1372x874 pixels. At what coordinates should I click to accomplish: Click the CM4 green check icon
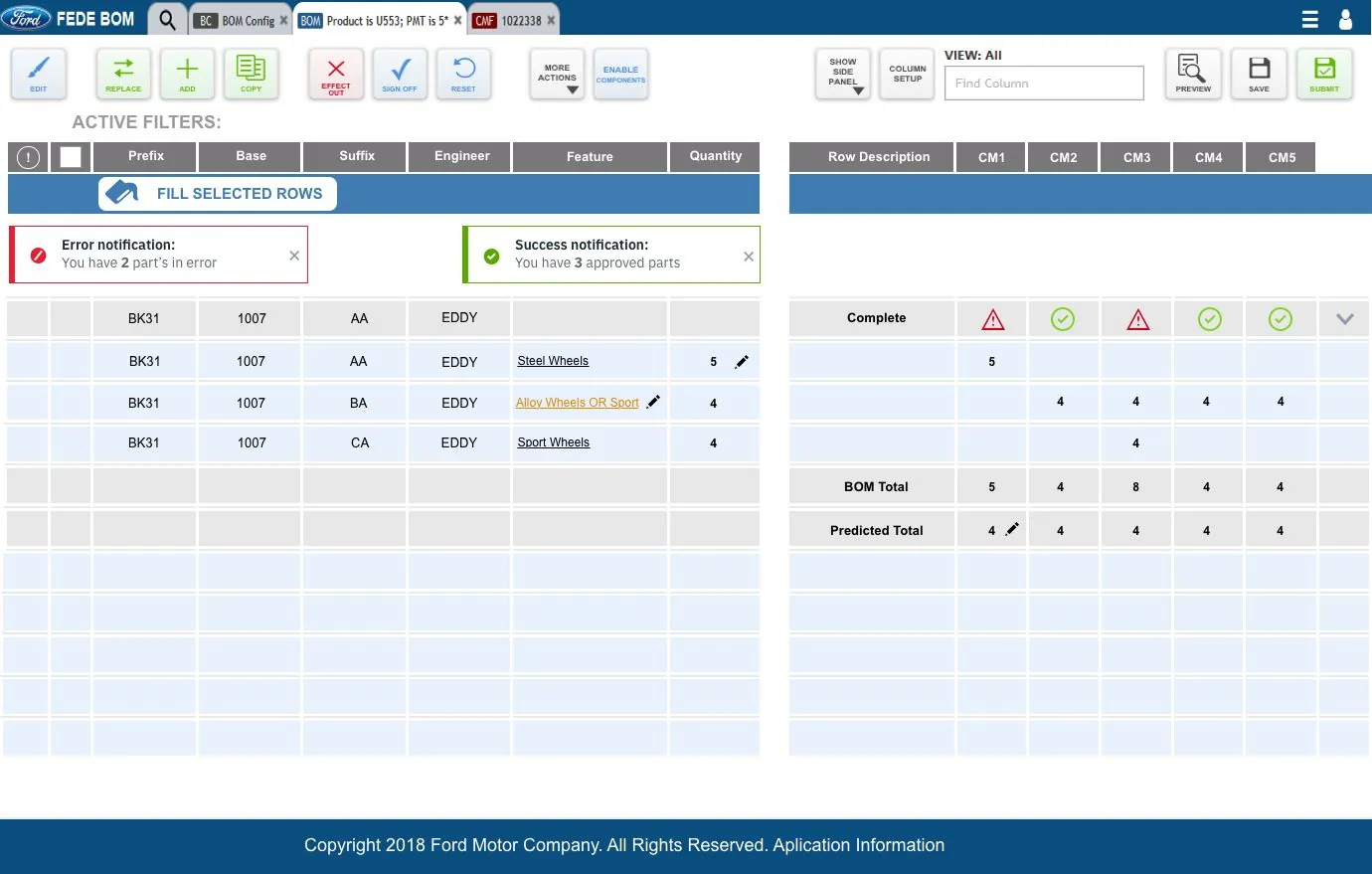pyautogui.click(x=1209, y=319)
